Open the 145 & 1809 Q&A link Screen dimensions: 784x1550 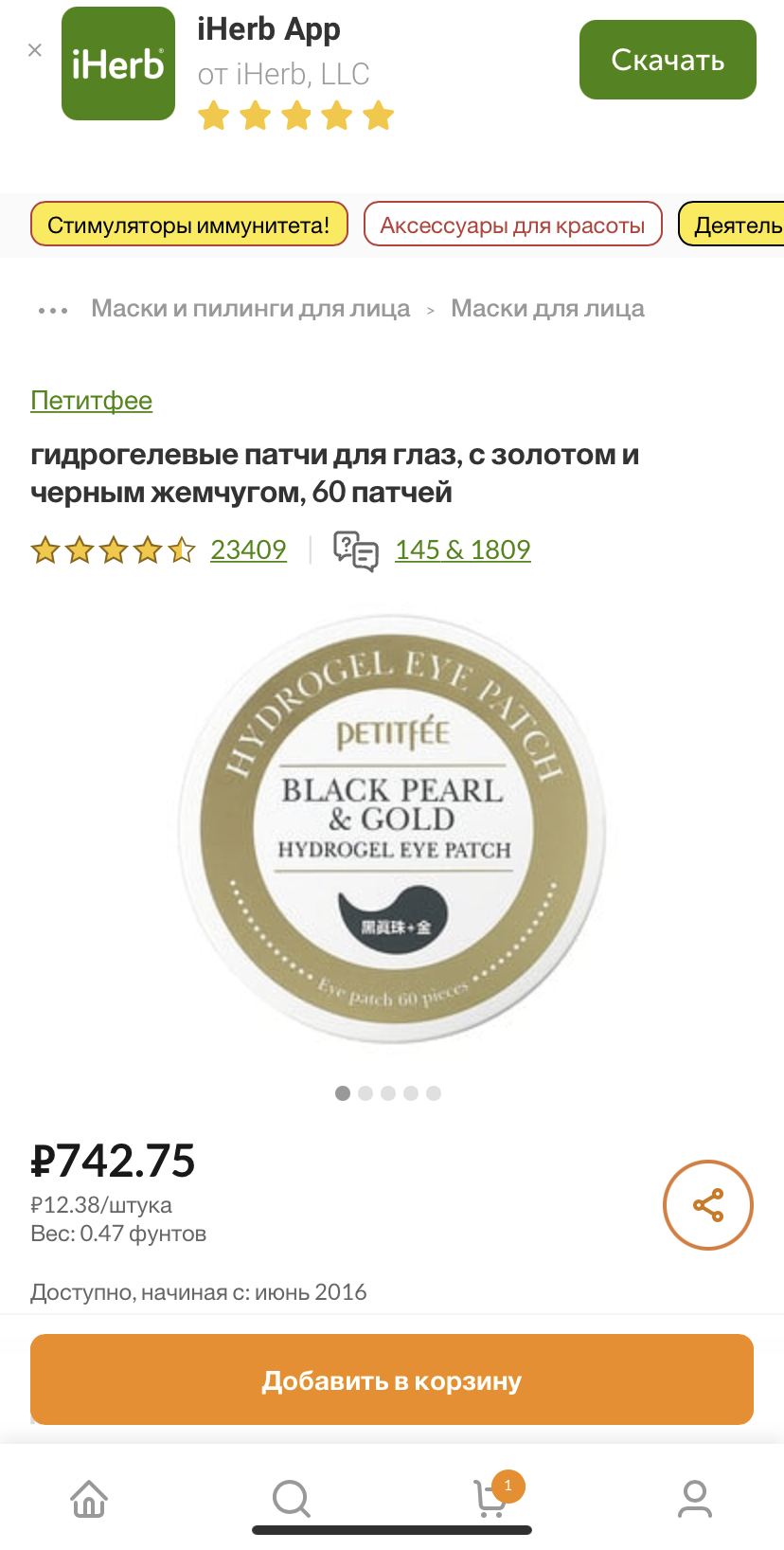(x=463, y=550)
